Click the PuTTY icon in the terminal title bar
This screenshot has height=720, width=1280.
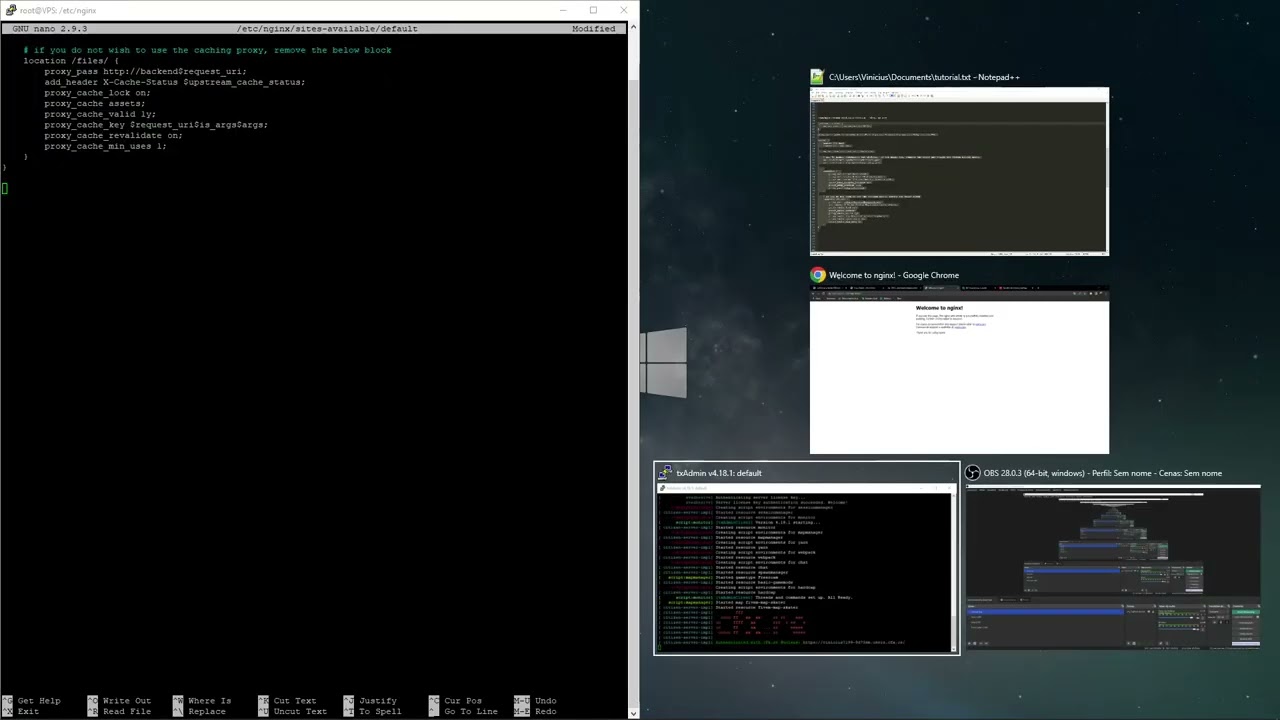tap(10, 10)
